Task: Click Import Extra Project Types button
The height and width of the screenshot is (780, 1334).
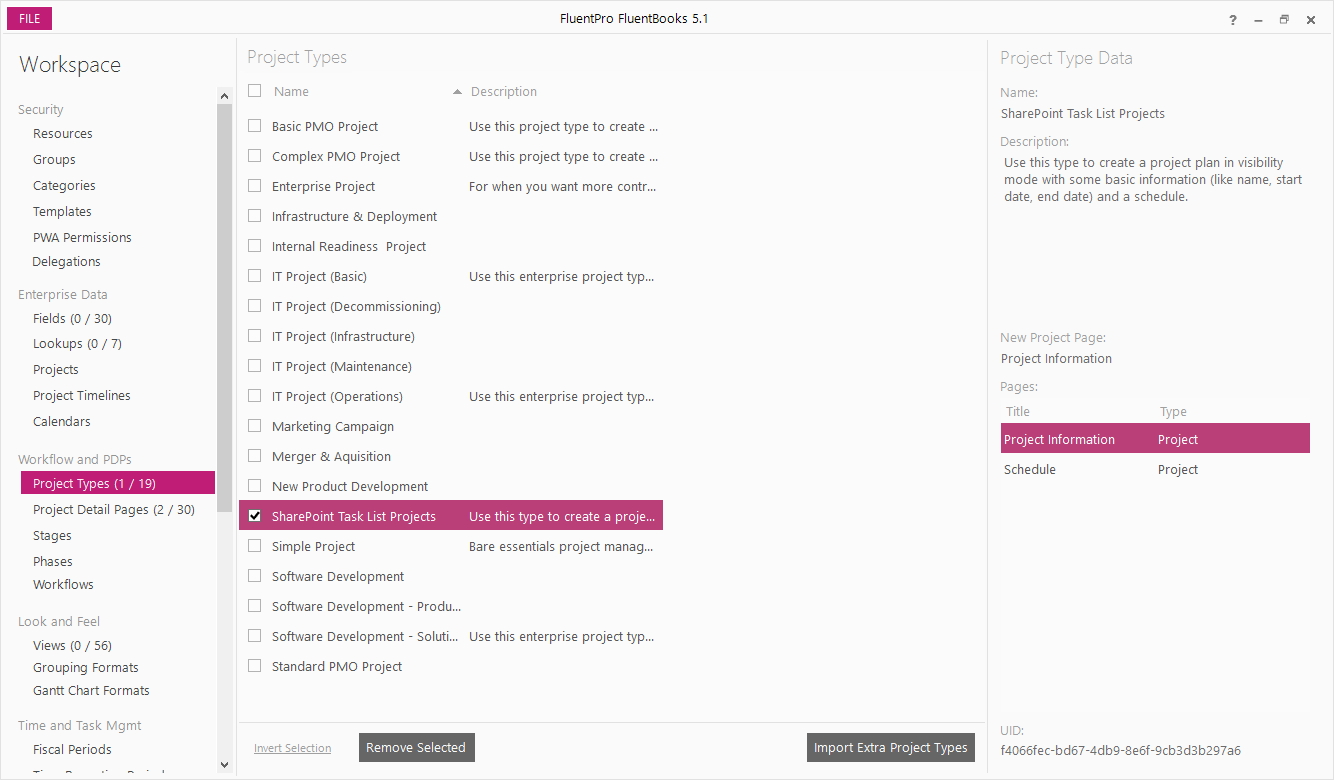Action: (890, 747)
